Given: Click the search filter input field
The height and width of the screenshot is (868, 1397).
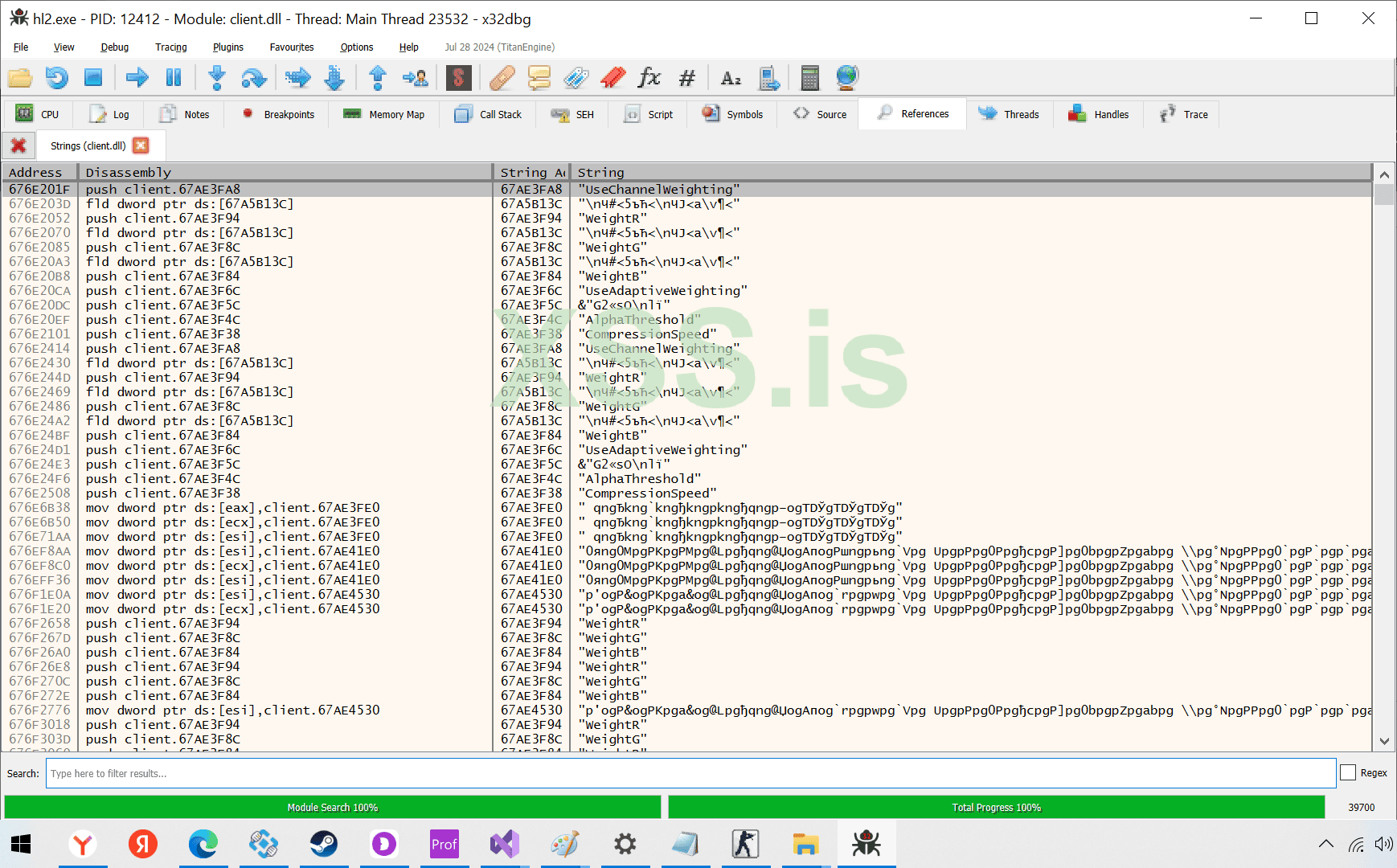Looking at the screenshot, I should click(690, 773).
